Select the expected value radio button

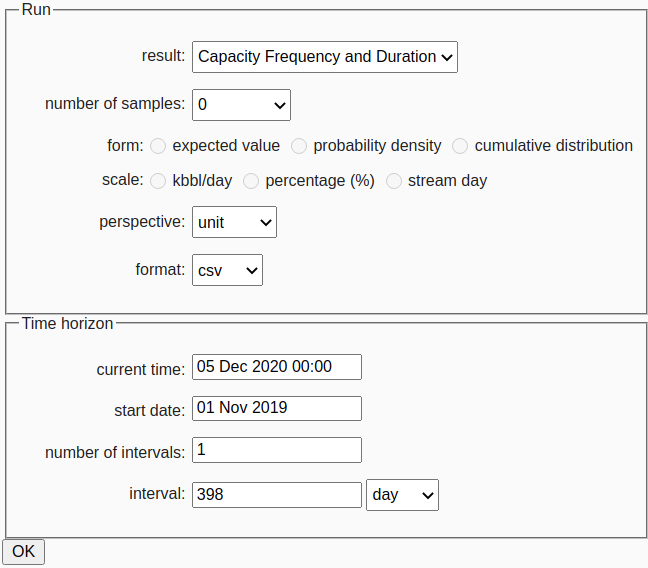[158, 146]
